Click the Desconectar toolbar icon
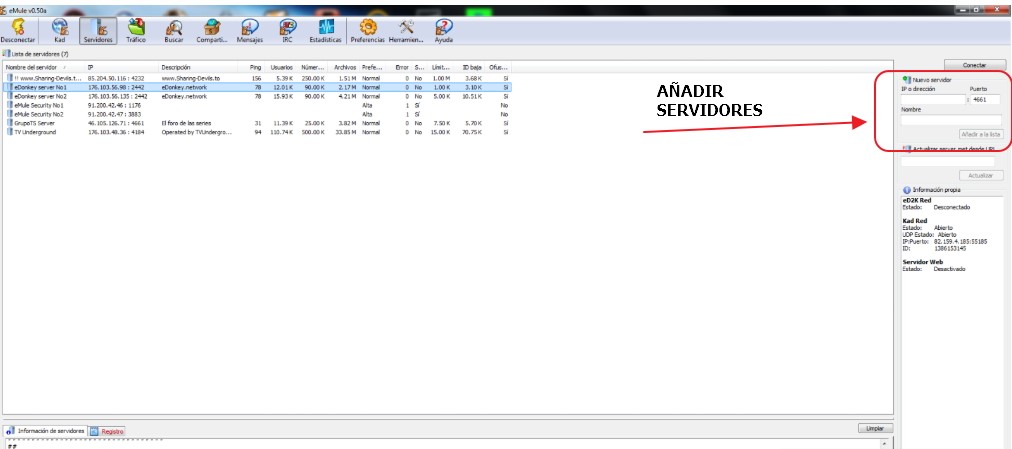 point(18,30)
